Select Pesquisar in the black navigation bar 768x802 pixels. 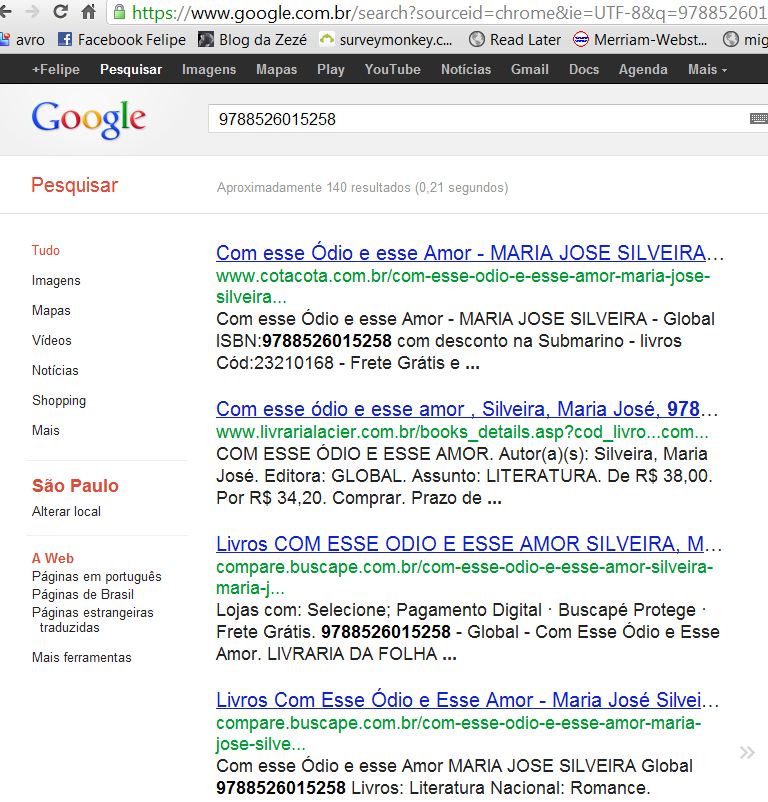(131, 69)
